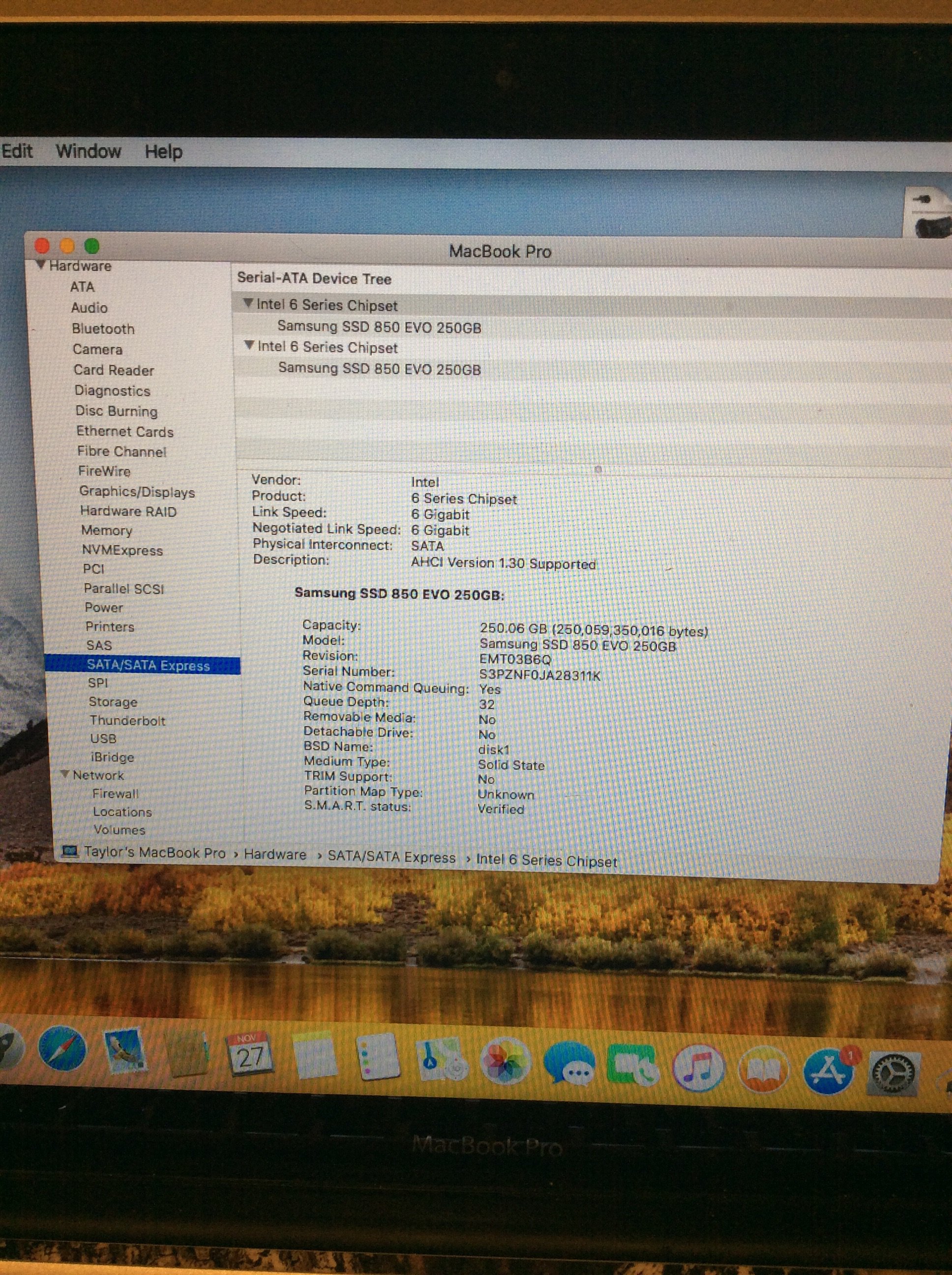This screenshot has height=1275, width=952.
Task: Select Camera in the sidebar
Action: click(97, 349)
